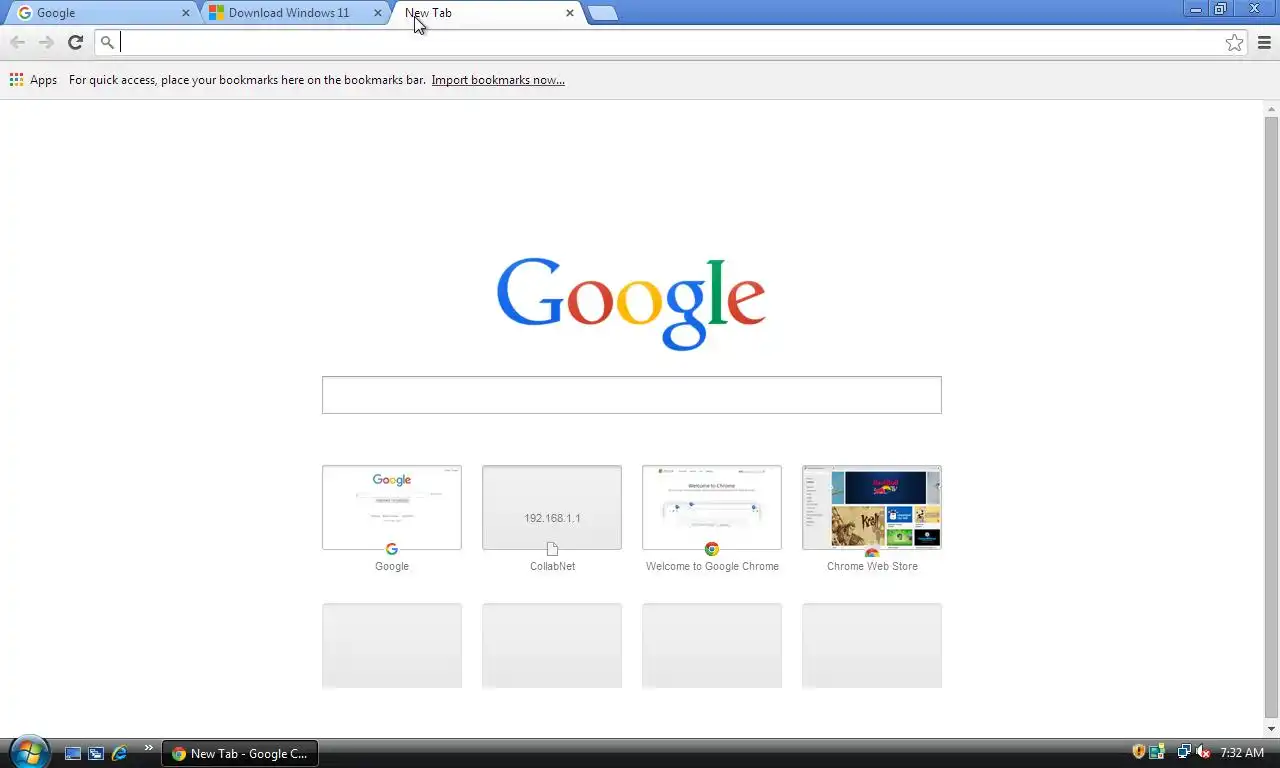Open the Google most-visited thumbnail

(x=392, y=507)
